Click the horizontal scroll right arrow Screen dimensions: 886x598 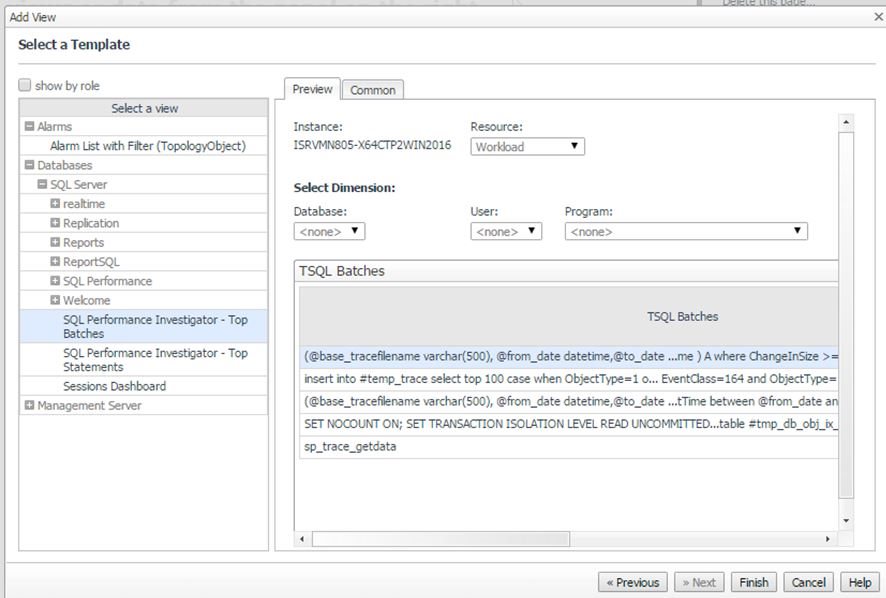tap(828, 539)
